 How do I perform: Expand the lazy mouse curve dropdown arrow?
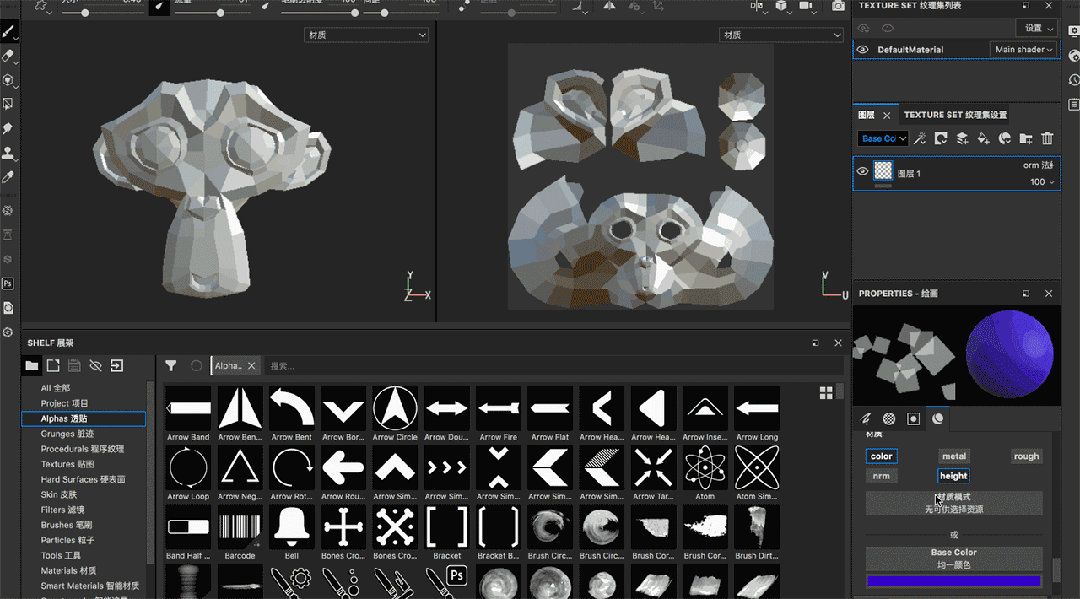coord(584,10)
